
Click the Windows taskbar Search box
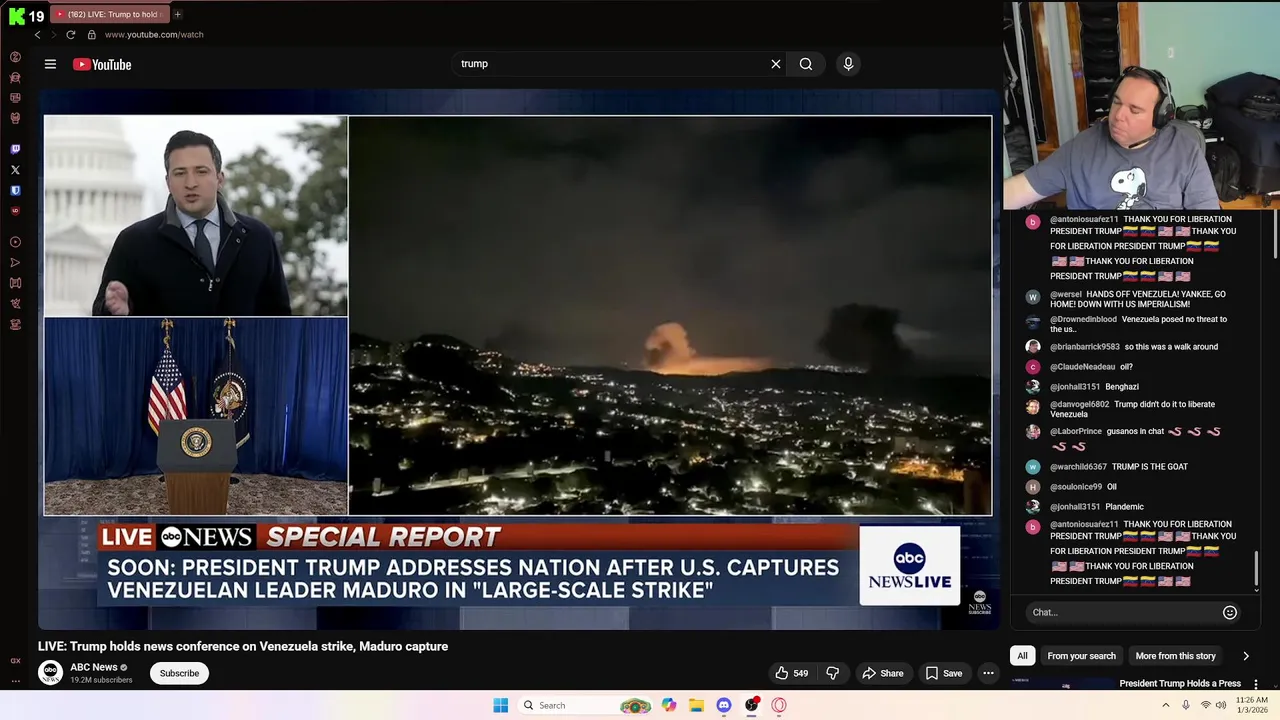[x=585, y=705]
